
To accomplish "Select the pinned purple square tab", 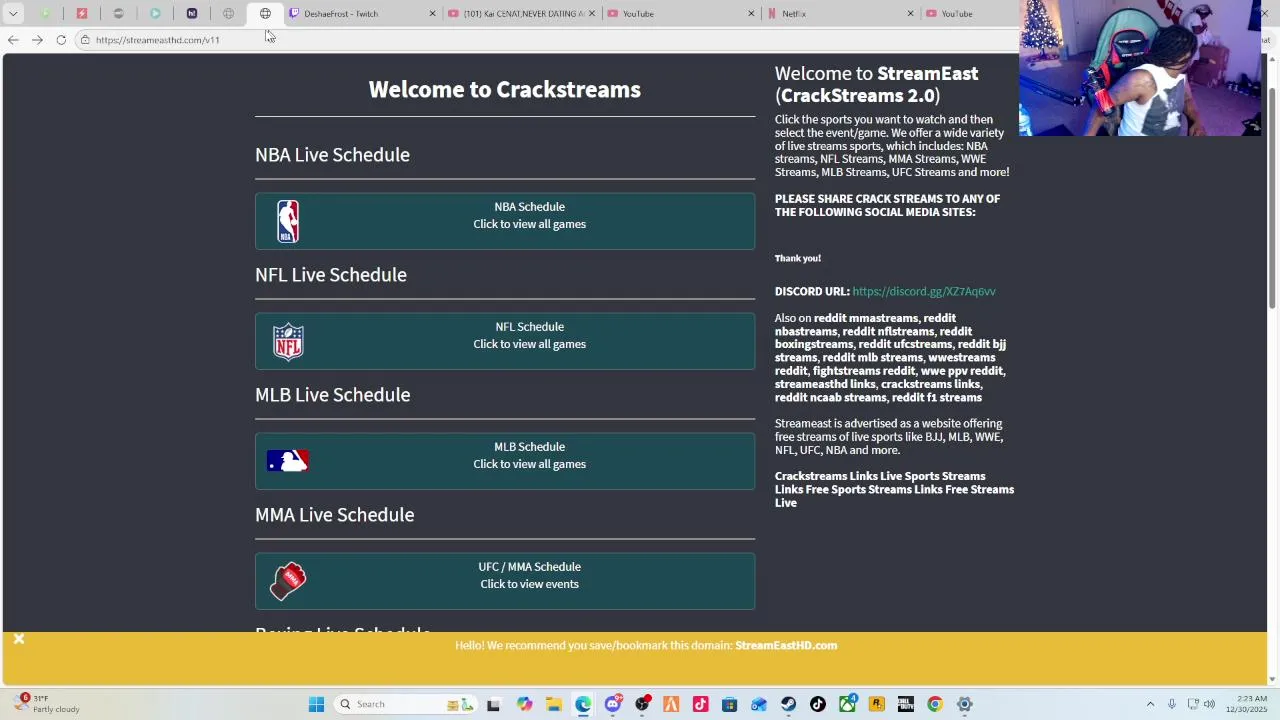I will (192, 14).
